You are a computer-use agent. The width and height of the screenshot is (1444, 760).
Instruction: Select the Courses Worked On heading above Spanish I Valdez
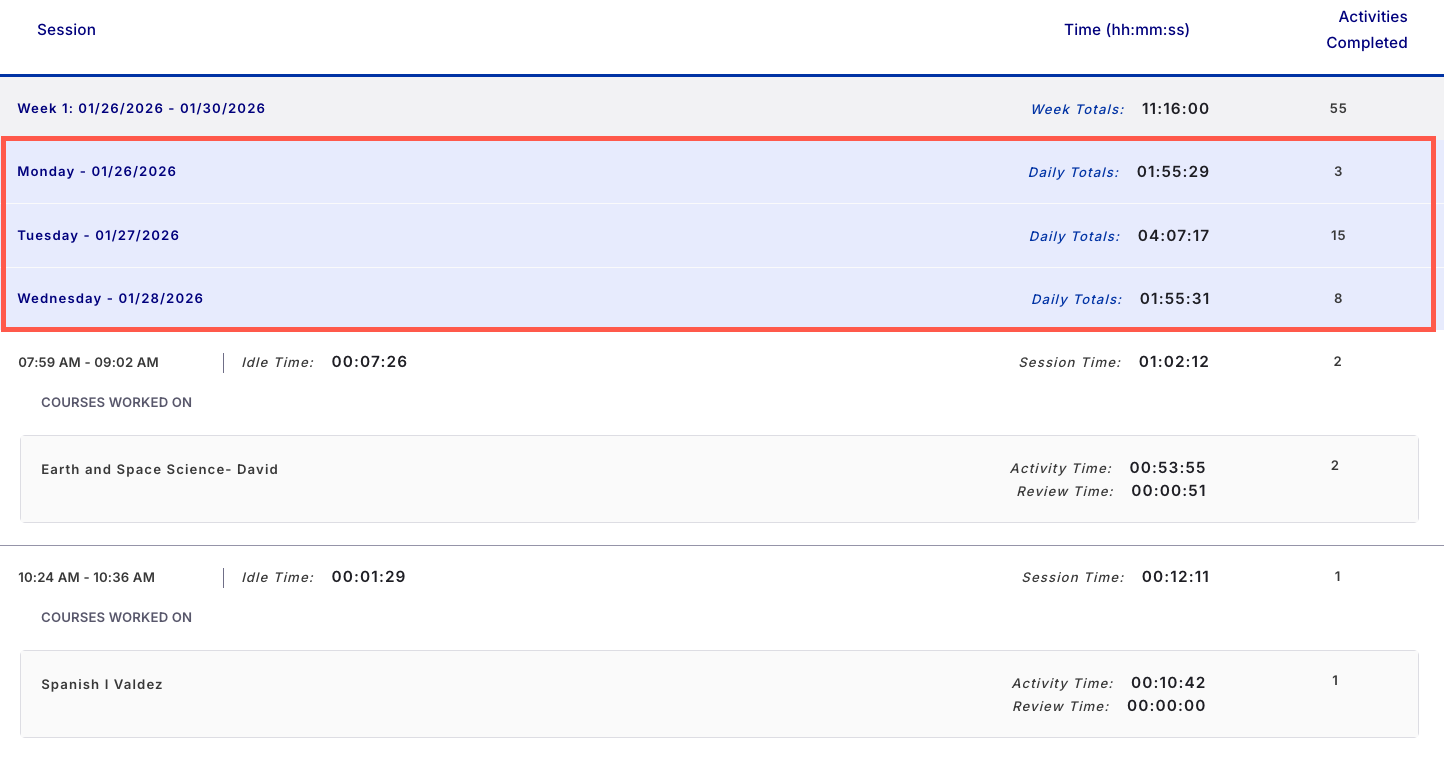(x=116, y=617)
